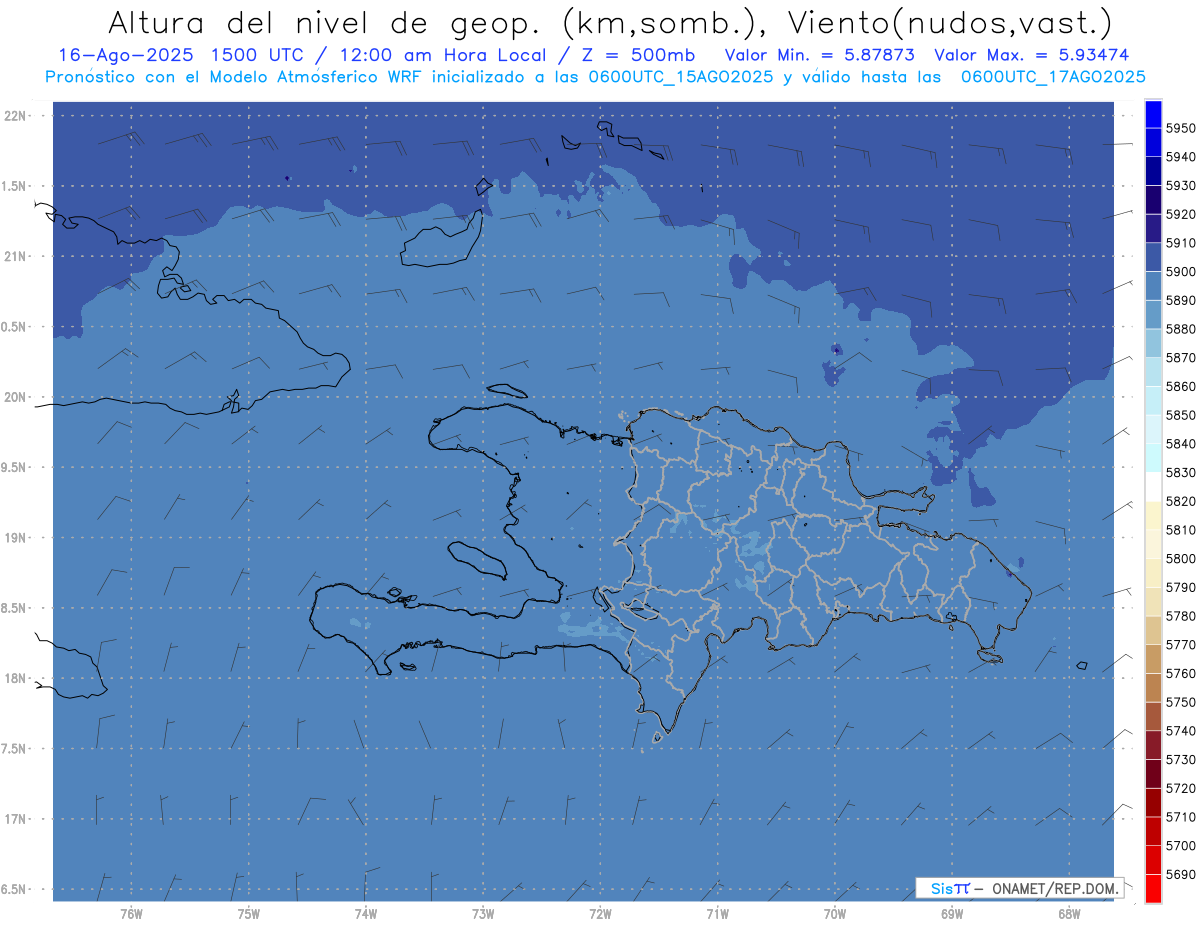Click the '21N' latitude label
Screen dimensions: 1200x927
coord(17,257)
